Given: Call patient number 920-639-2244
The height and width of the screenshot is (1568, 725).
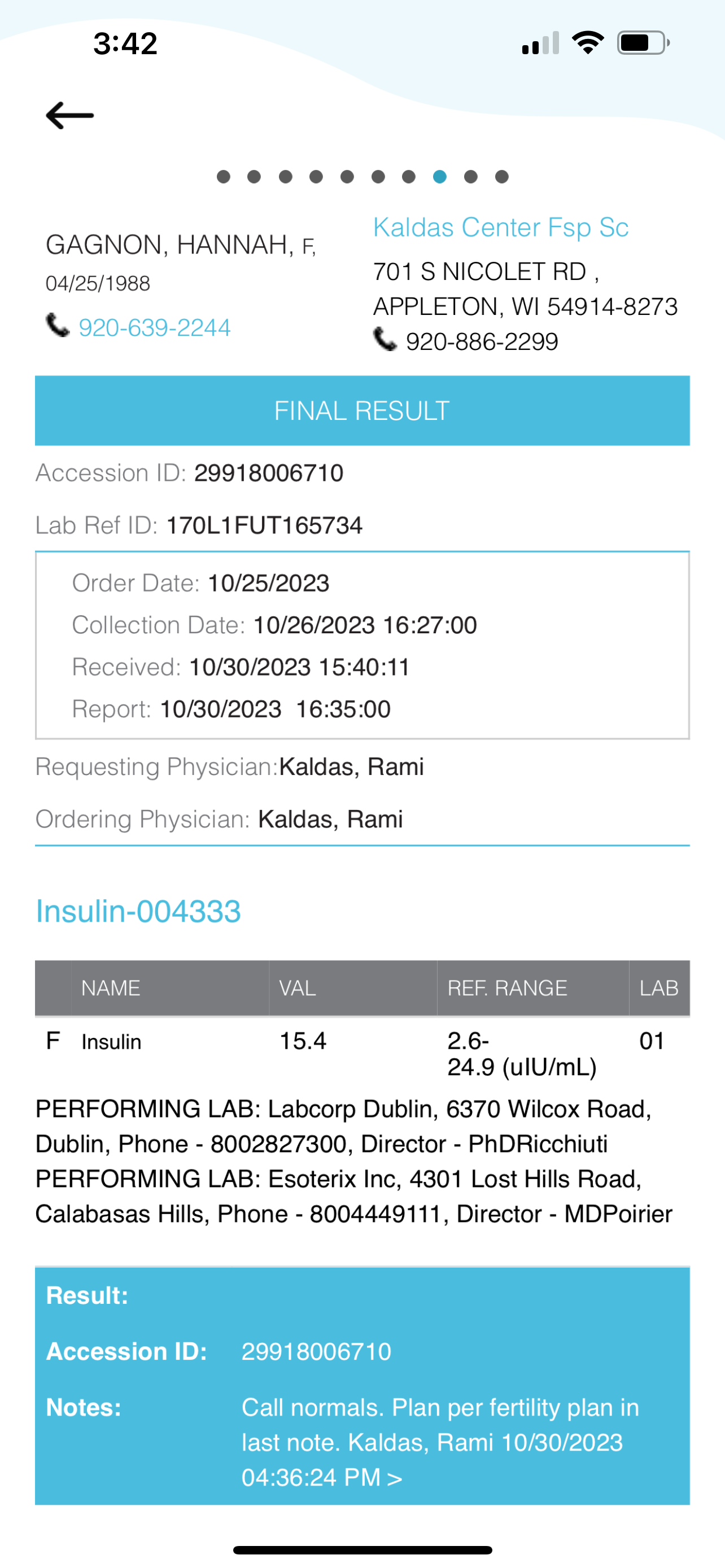Looking at the screenshot, I should [x=155, y=328].
